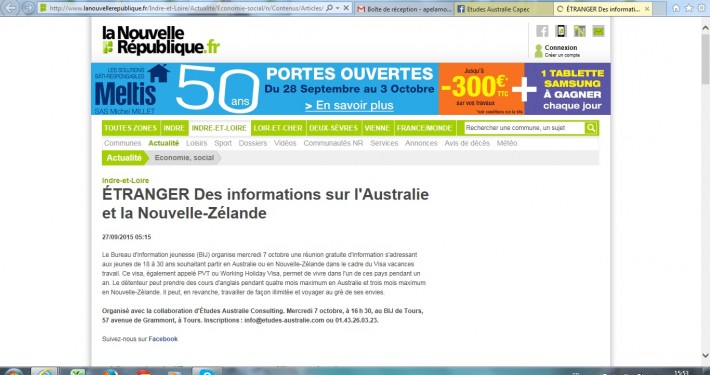Viewport: 710px width, 375px height.
Task: Click the browser forward arrow button
Action: tap(28, 8)
